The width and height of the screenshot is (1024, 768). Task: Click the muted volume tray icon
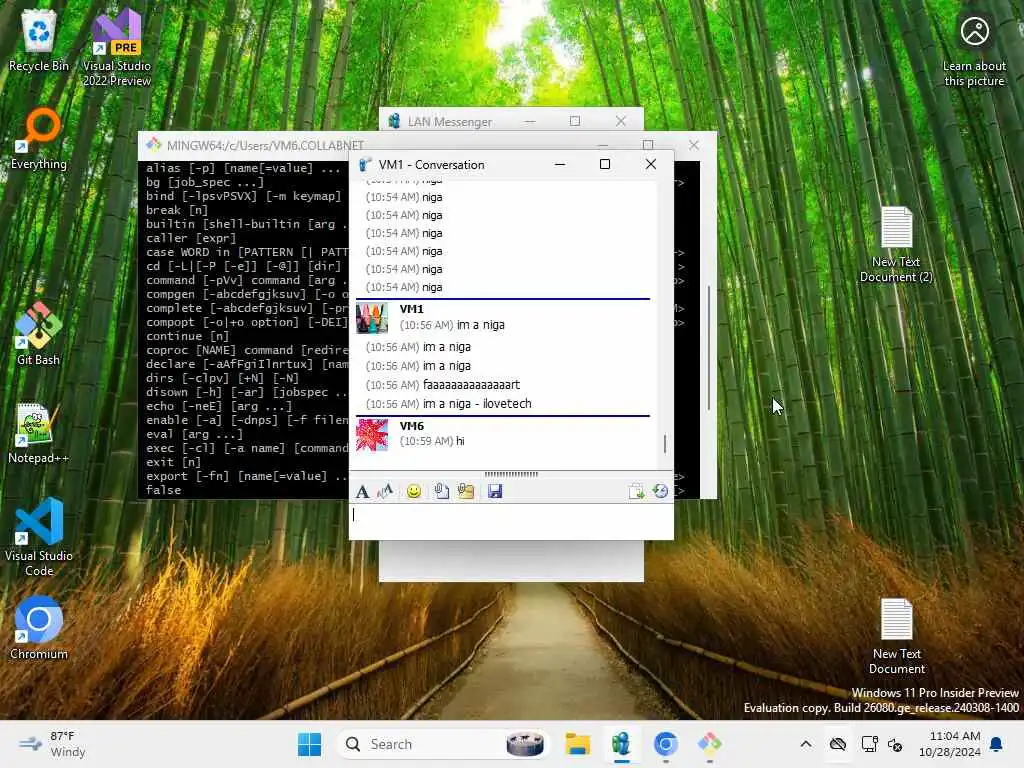point(895,744)
